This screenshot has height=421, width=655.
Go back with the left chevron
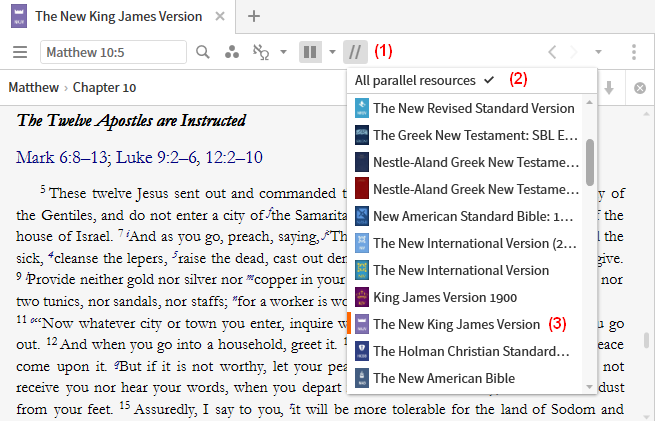pyautogui.click(x=552, y=52)
